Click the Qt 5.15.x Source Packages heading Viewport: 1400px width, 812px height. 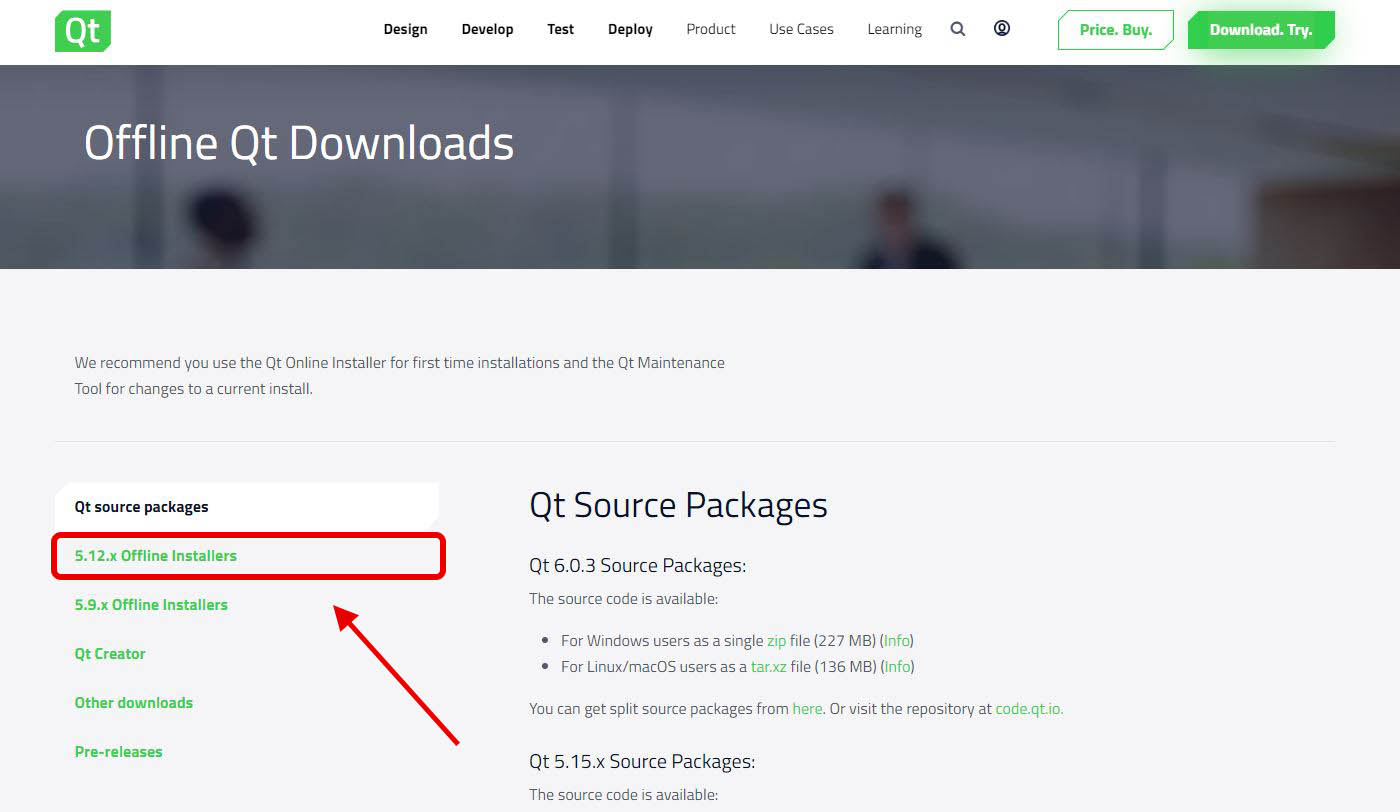tap(642, 762)
